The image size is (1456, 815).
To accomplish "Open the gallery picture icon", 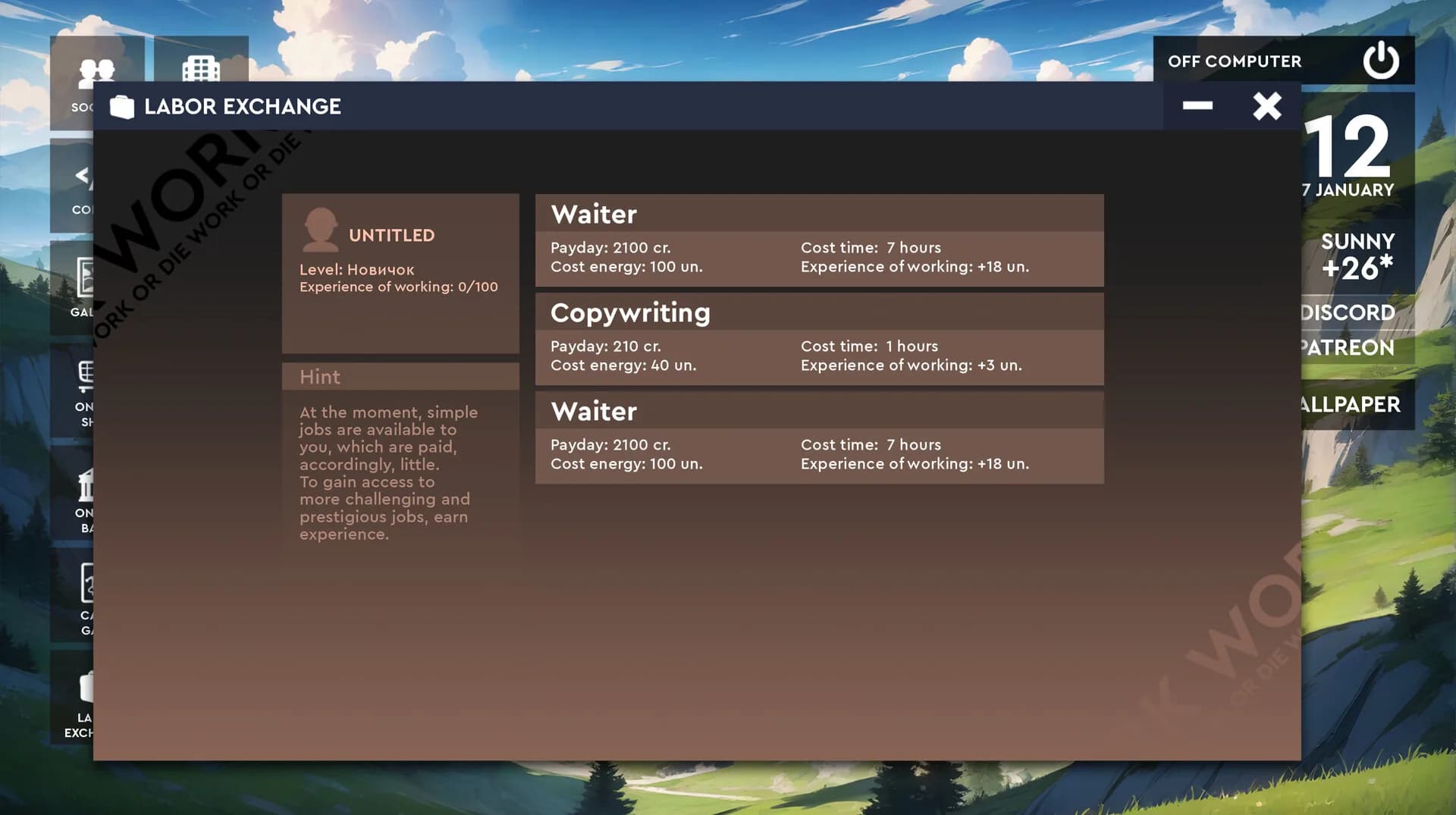I will click(85, 277).
